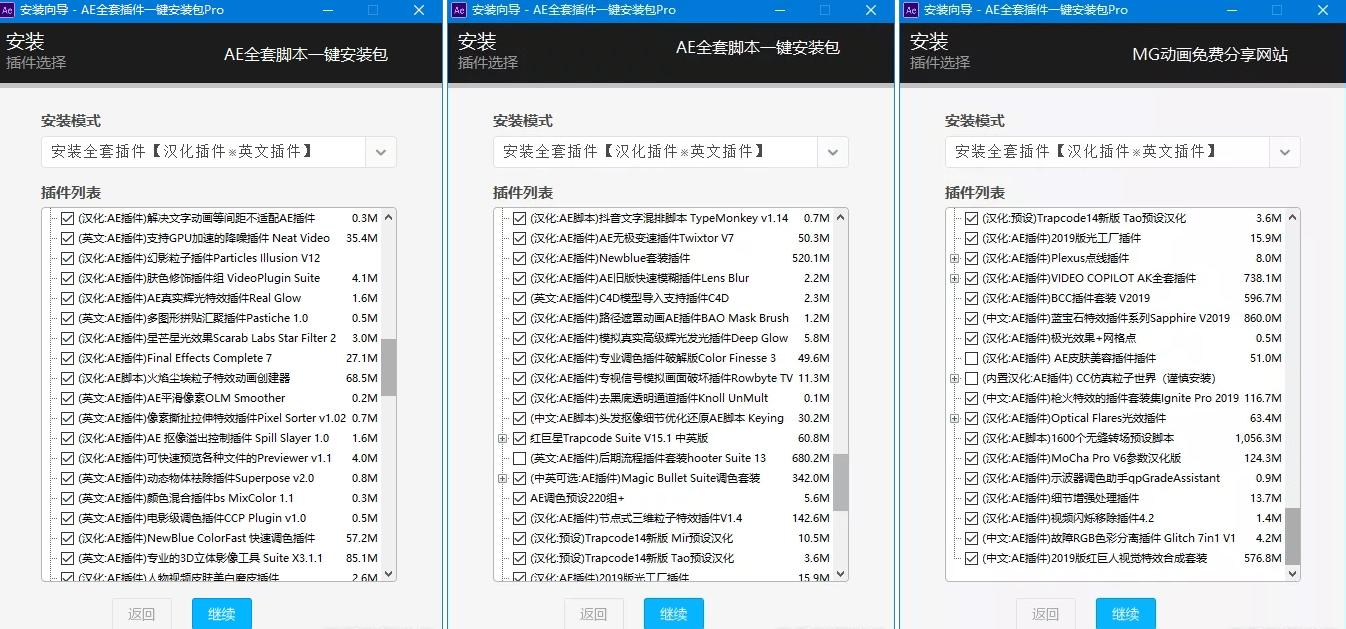The height and width of the screenshot is (629, 1346).
Task: Select the Color Finesse 3 row label
Action: [x=653, y=358]
